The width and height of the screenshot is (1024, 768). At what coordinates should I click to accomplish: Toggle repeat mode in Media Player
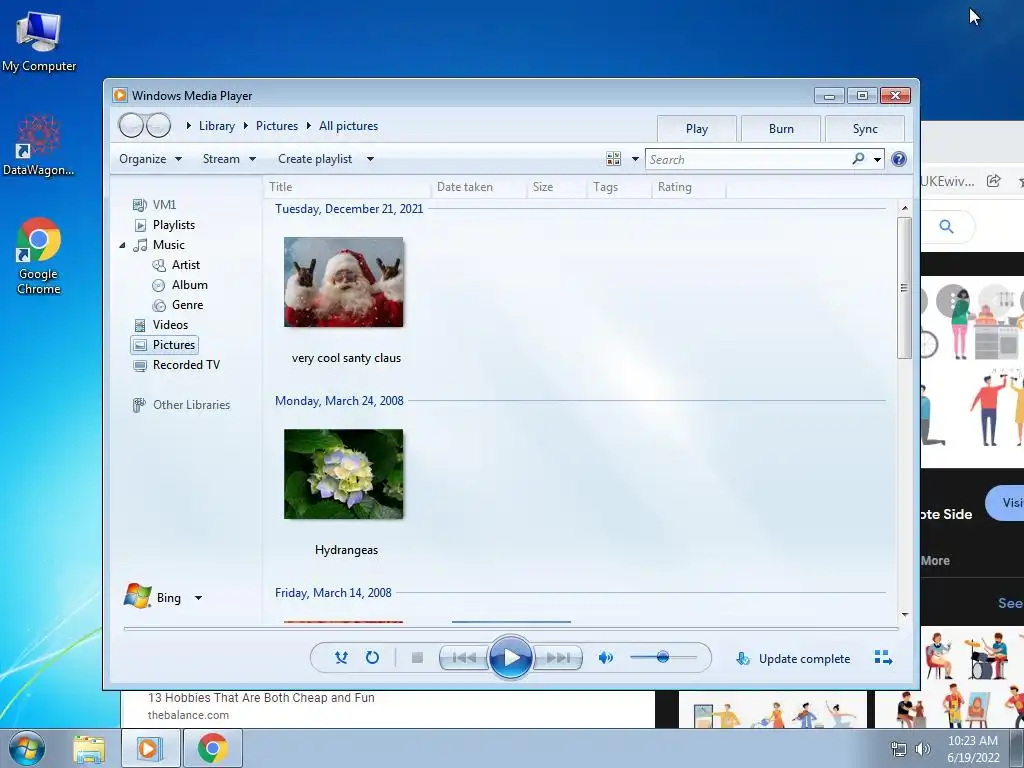372,658
